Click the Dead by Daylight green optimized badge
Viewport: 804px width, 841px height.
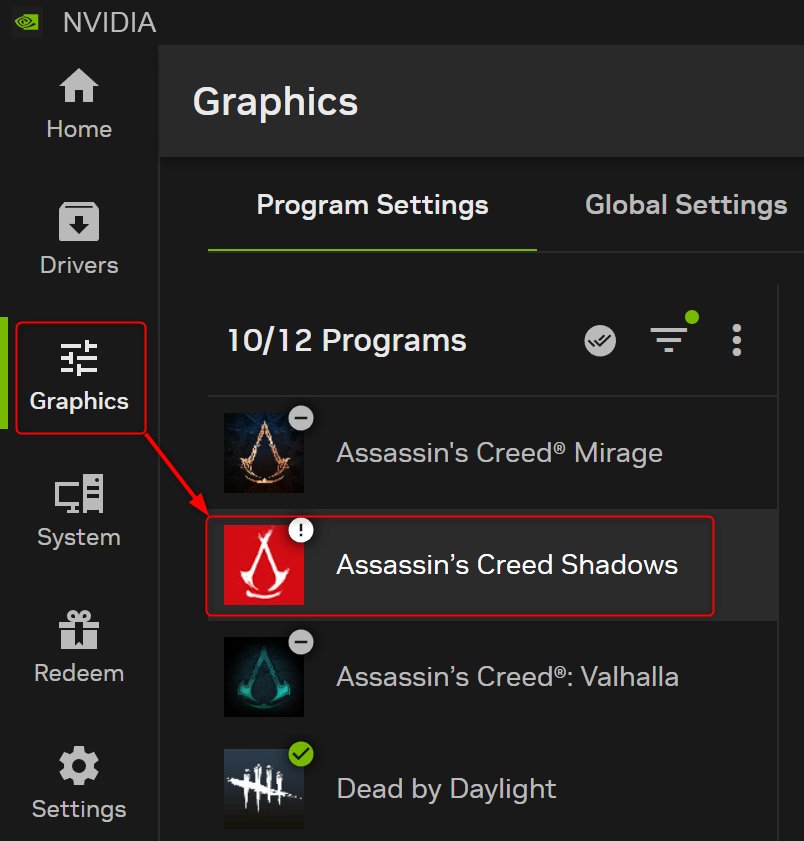(x=301, y=755)
